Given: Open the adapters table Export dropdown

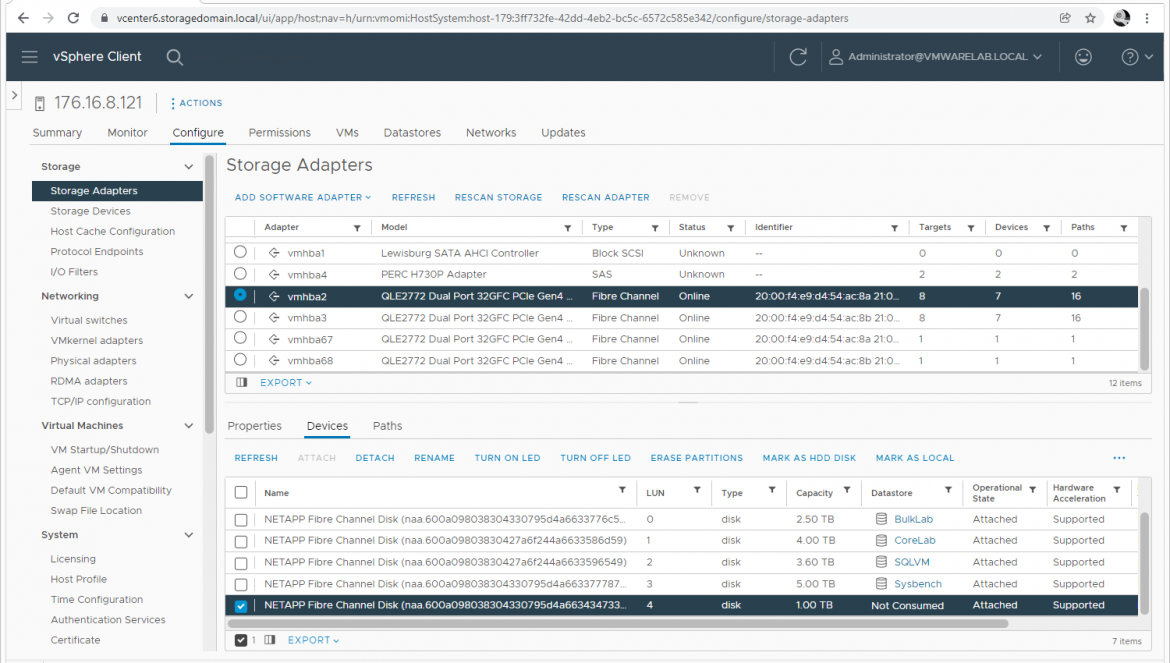Looking at the screenshot, I should point(286,383).
